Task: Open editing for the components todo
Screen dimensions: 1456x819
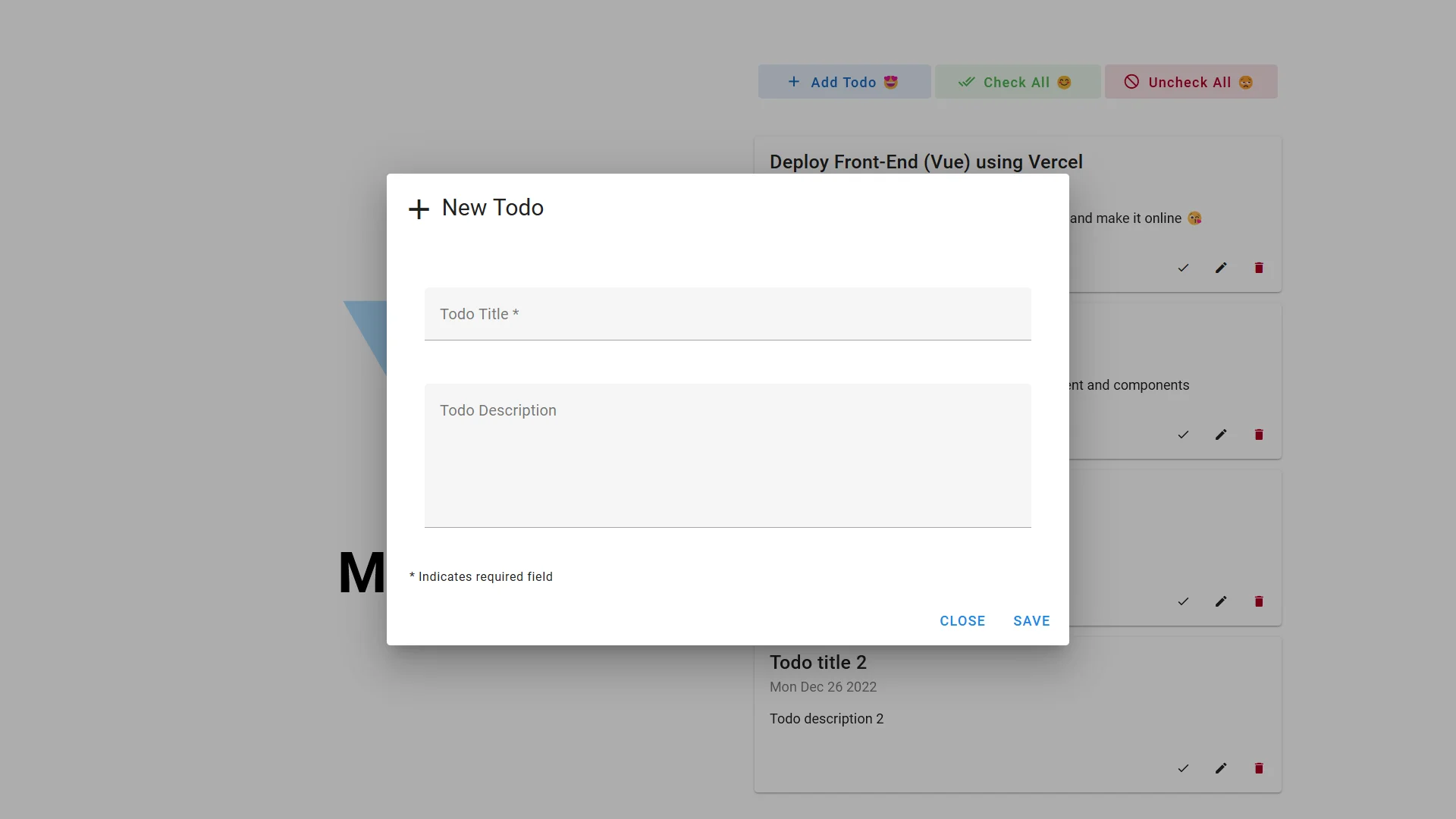Action: tap(1221, 435)
